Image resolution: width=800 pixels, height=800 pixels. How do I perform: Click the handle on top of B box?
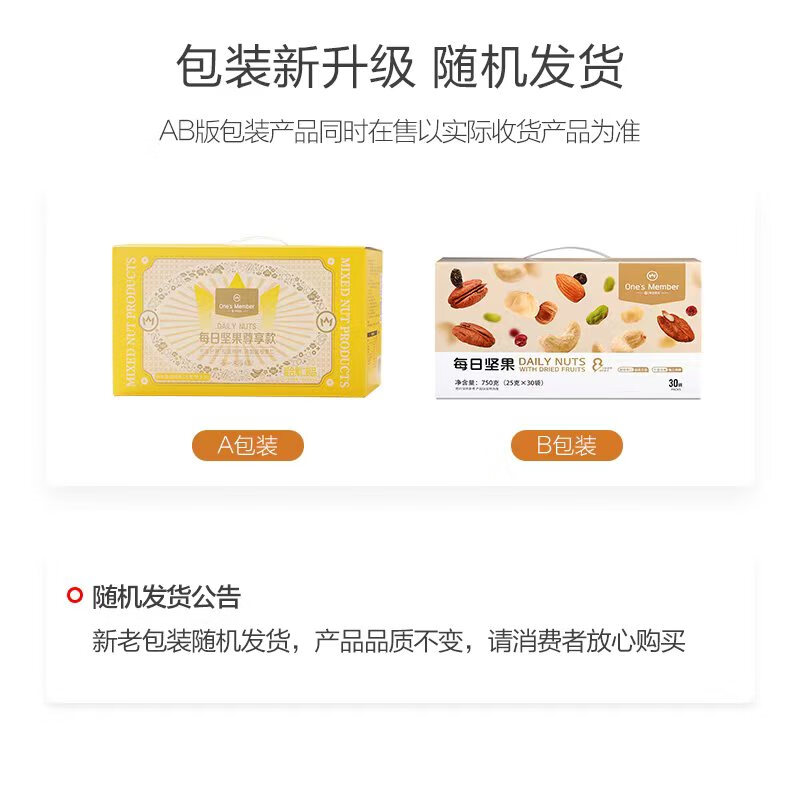567,253
